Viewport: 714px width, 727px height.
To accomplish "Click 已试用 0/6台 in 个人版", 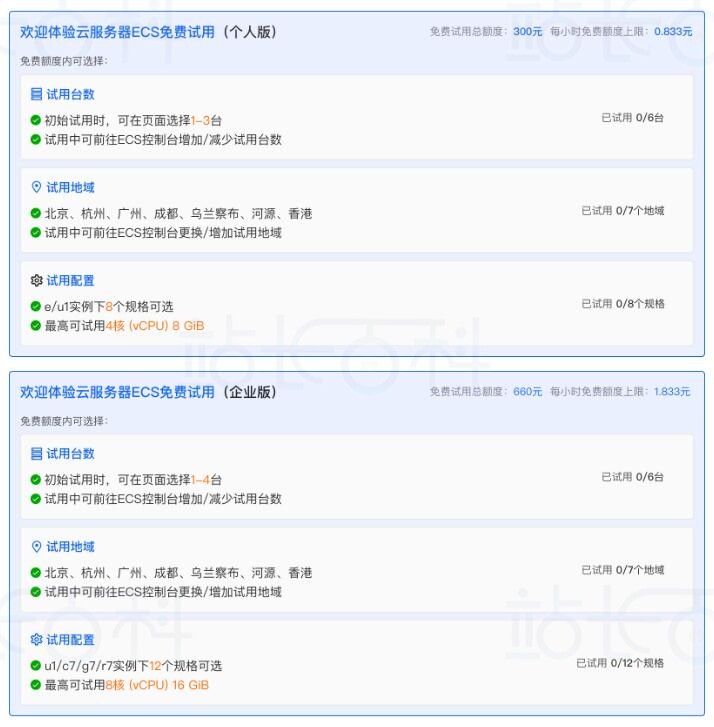I will [x=632, y=118].
